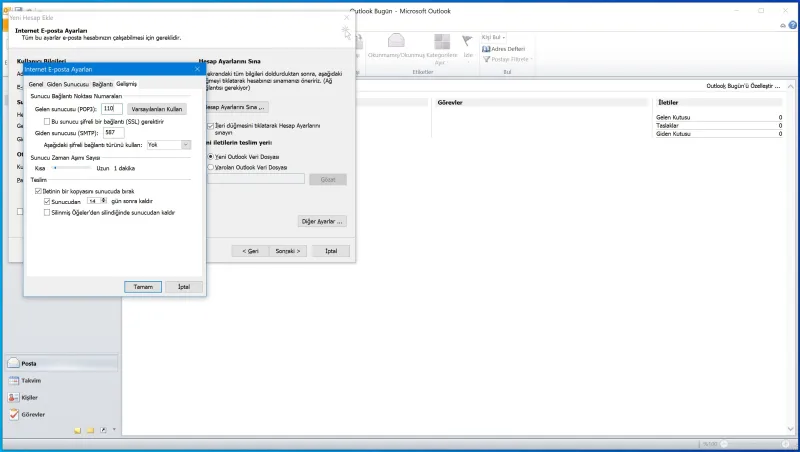Click the Gelen sunucusu (POP3) port field

(x=112, y=109)
